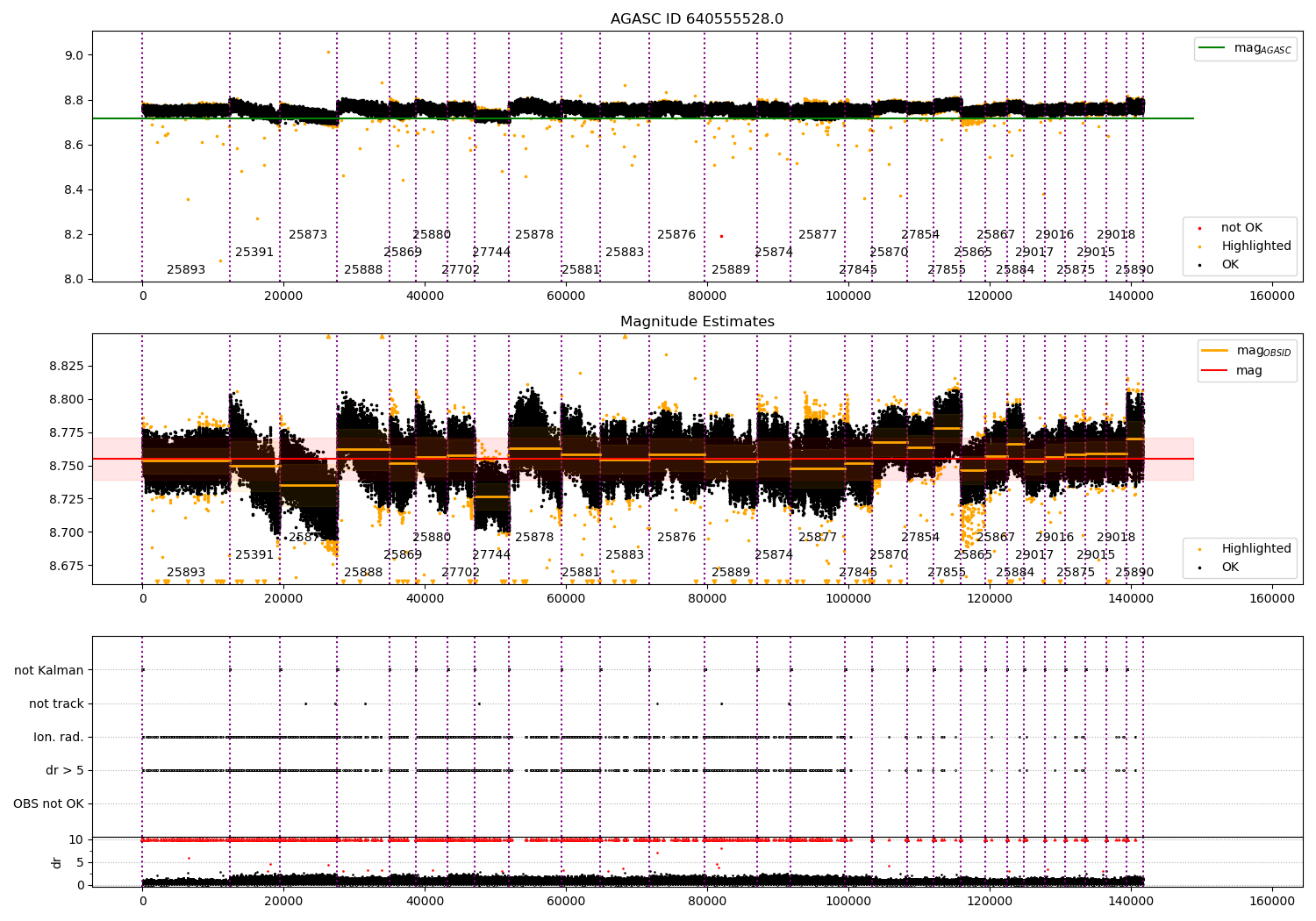Click the 9.0 y-axis tick label
The width and height of the screenshot is (1316, 921).
click(x=74, y=55)
